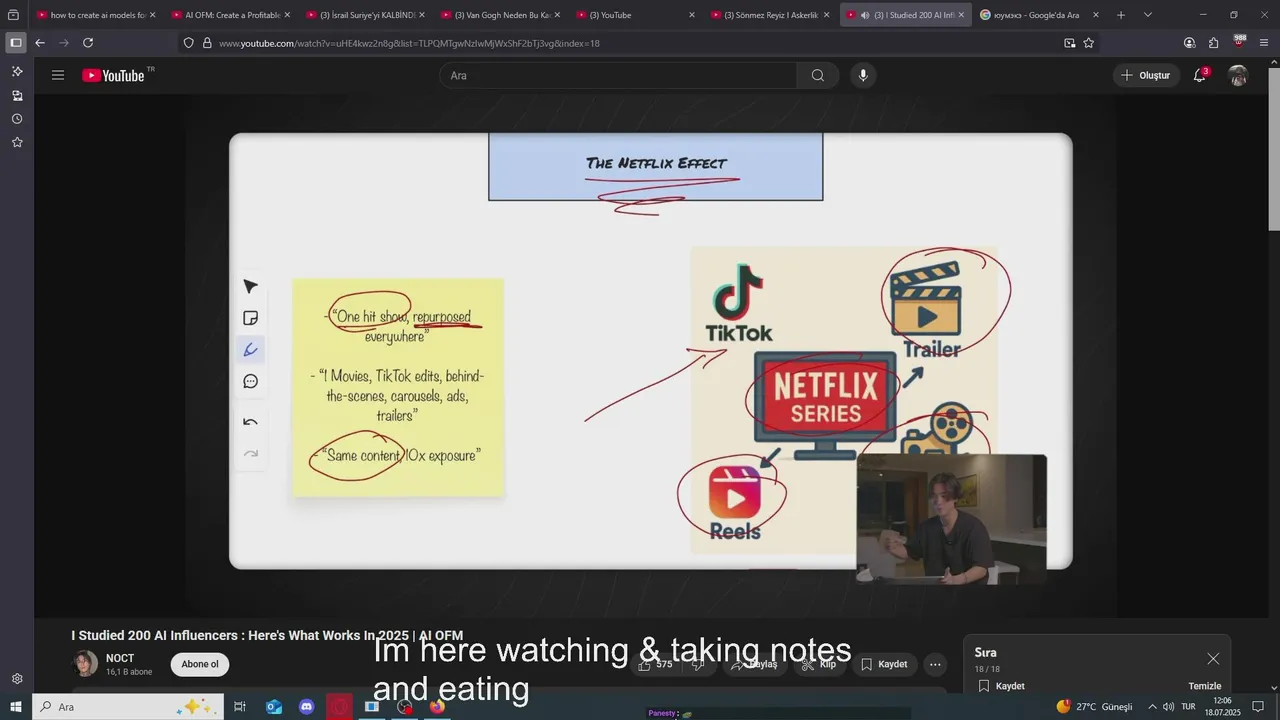Open Outlook from the taskbar
The height and width of the screenshot is (720, 1280).
273,707
